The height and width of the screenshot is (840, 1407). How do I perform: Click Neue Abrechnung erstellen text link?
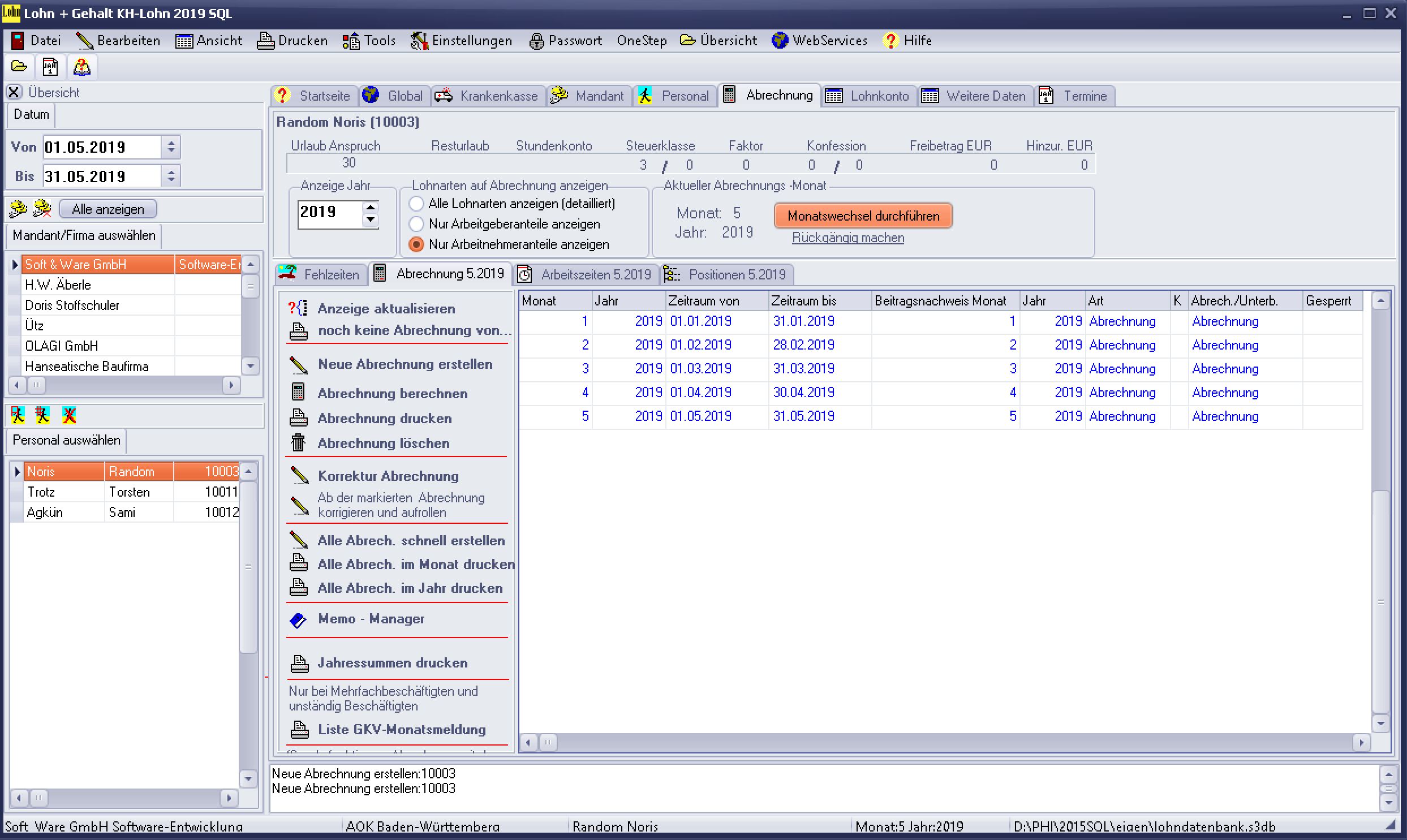pyautogui.click(x=405, y=364)
